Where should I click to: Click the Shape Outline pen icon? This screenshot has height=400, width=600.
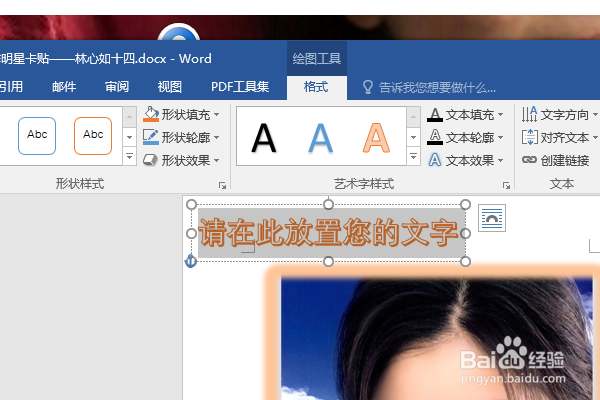pos(151,137)
